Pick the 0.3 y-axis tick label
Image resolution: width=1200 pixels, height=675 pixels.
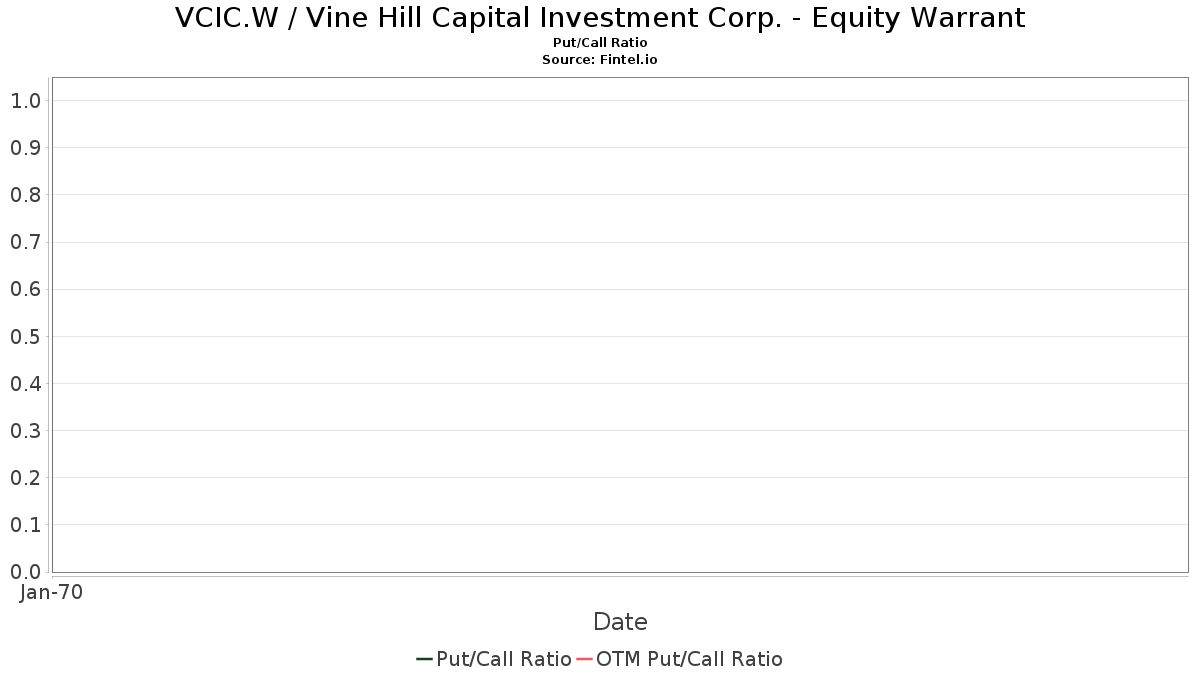26,431
